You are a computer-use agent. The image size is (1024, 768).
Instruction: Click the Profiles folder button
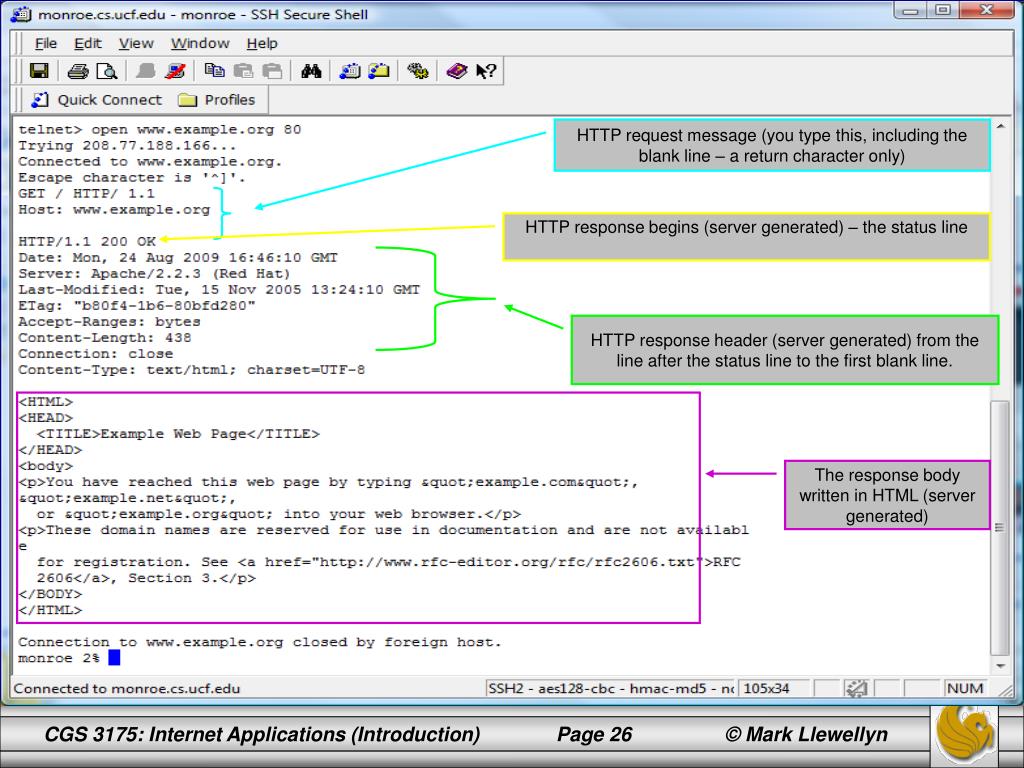216,100
